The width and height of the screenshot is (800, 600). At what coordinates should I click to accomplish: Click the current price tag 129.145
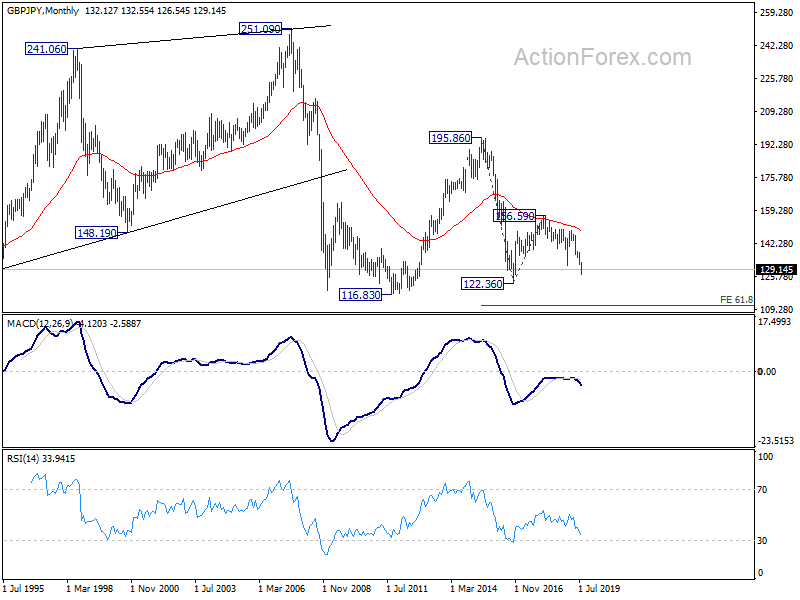(x=776, y=269)
